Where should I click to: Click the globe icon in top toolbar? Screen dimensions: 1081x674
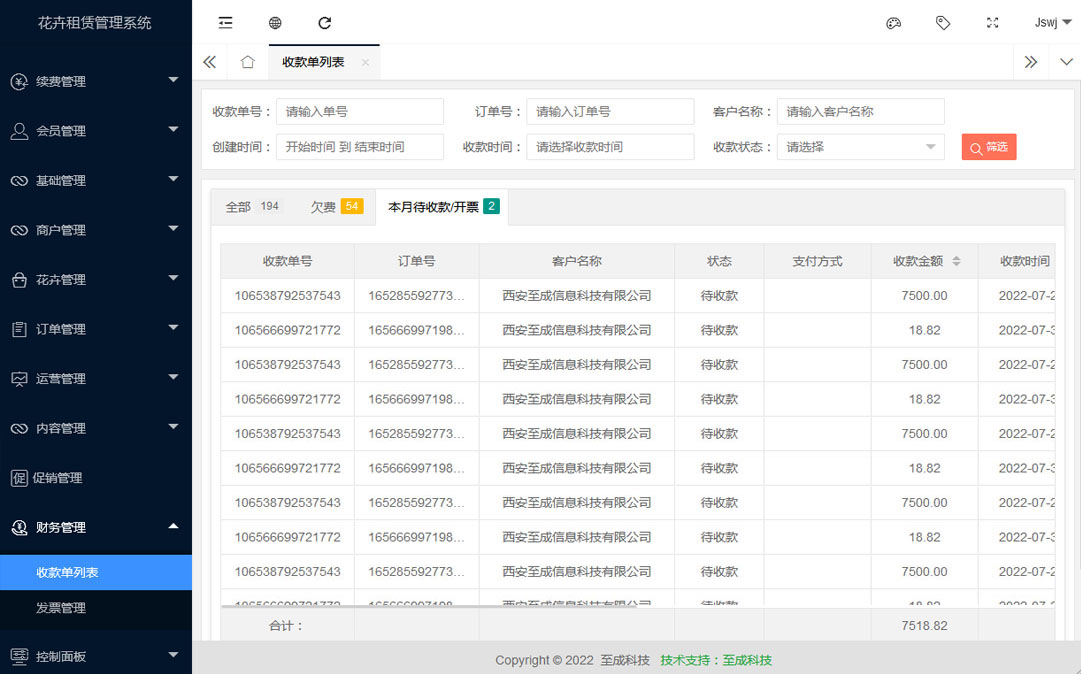[275, 23]
